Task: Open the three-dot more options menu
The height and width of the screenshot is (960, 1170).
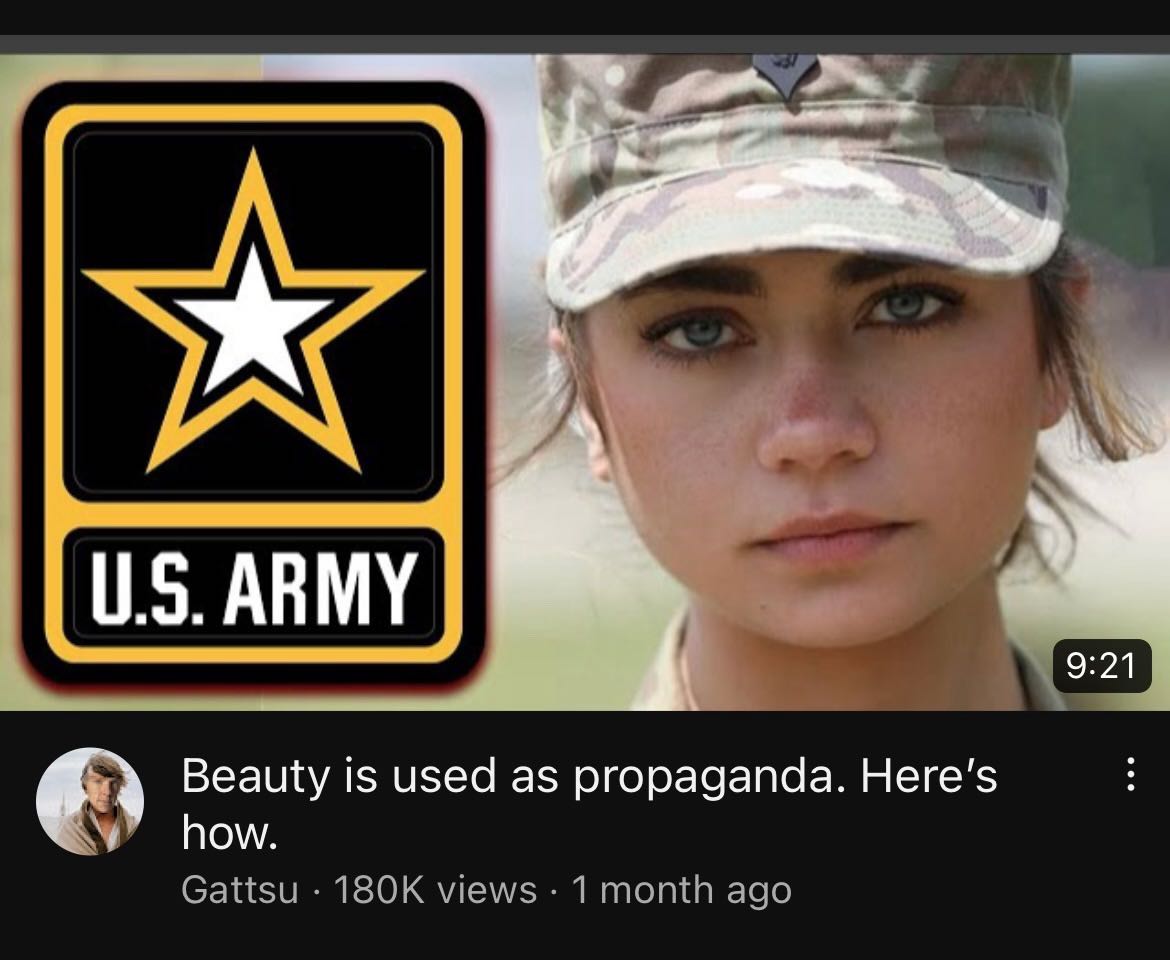Action: coord(1130,775)
